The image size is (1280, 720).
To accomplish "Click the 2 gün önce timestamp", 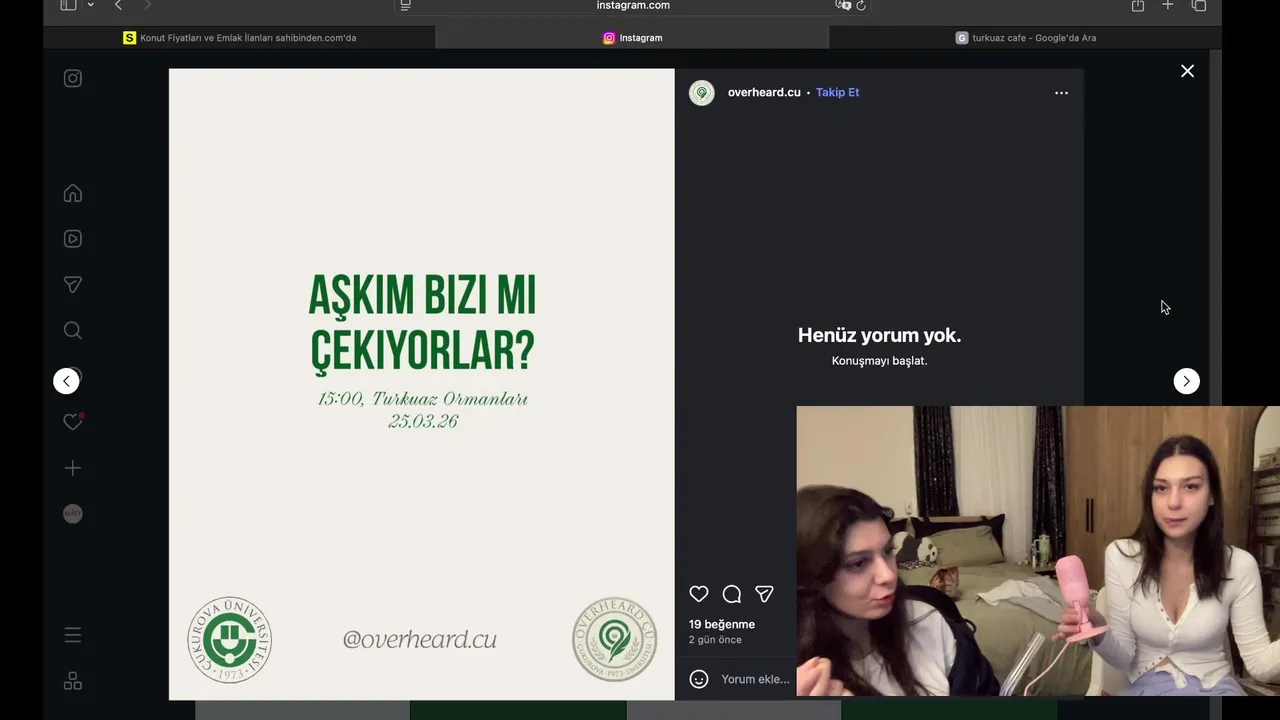I will (x=715, y=640).
